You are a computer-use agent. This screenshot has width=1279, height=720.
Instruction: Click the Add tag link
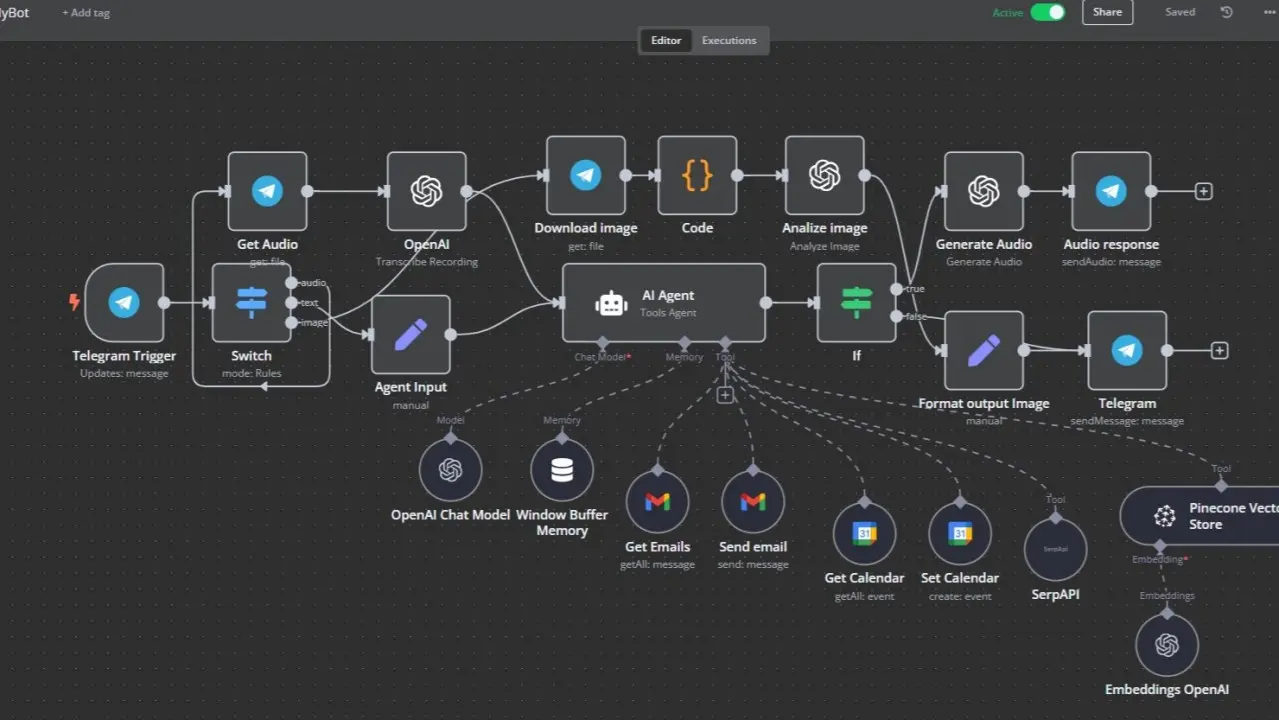point(86,13)
